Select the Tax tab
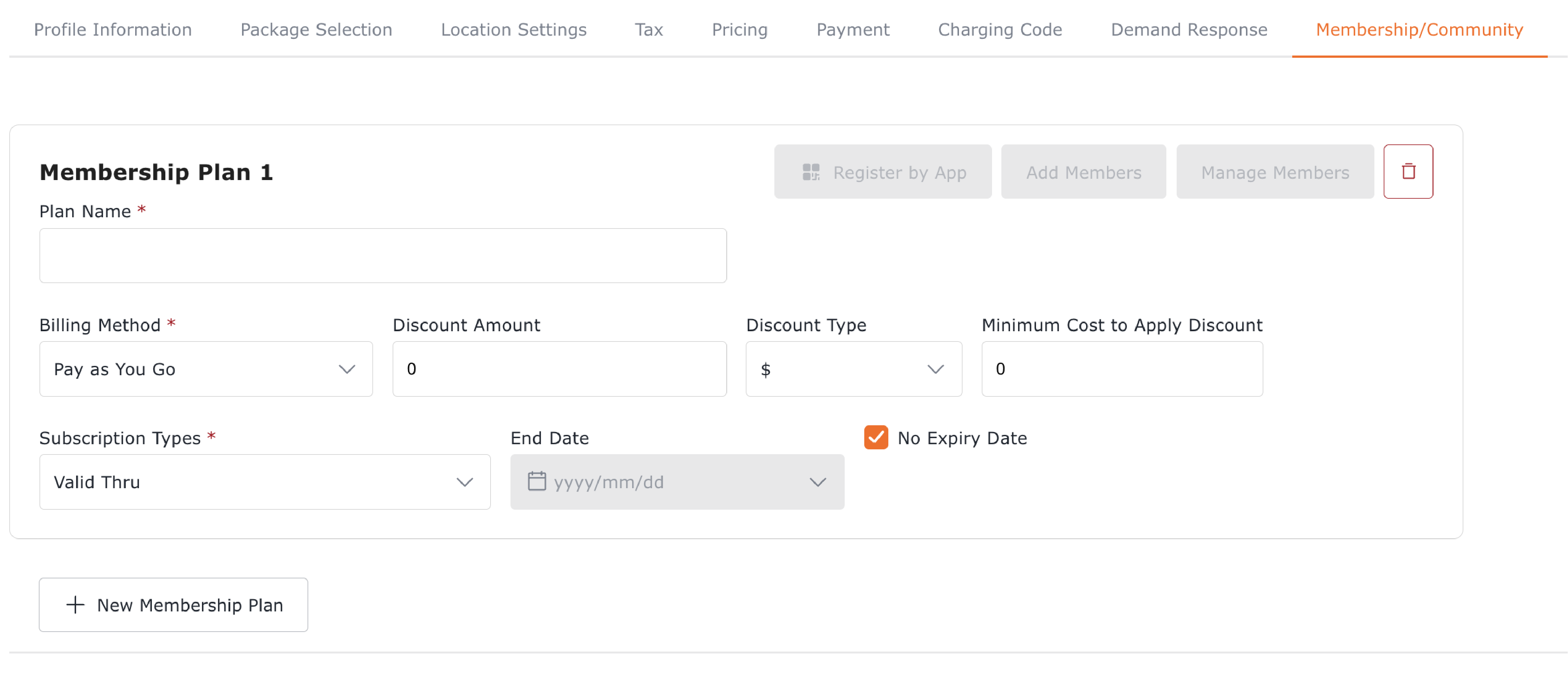This screenshot has height=683, width=1568. point(649,29)
